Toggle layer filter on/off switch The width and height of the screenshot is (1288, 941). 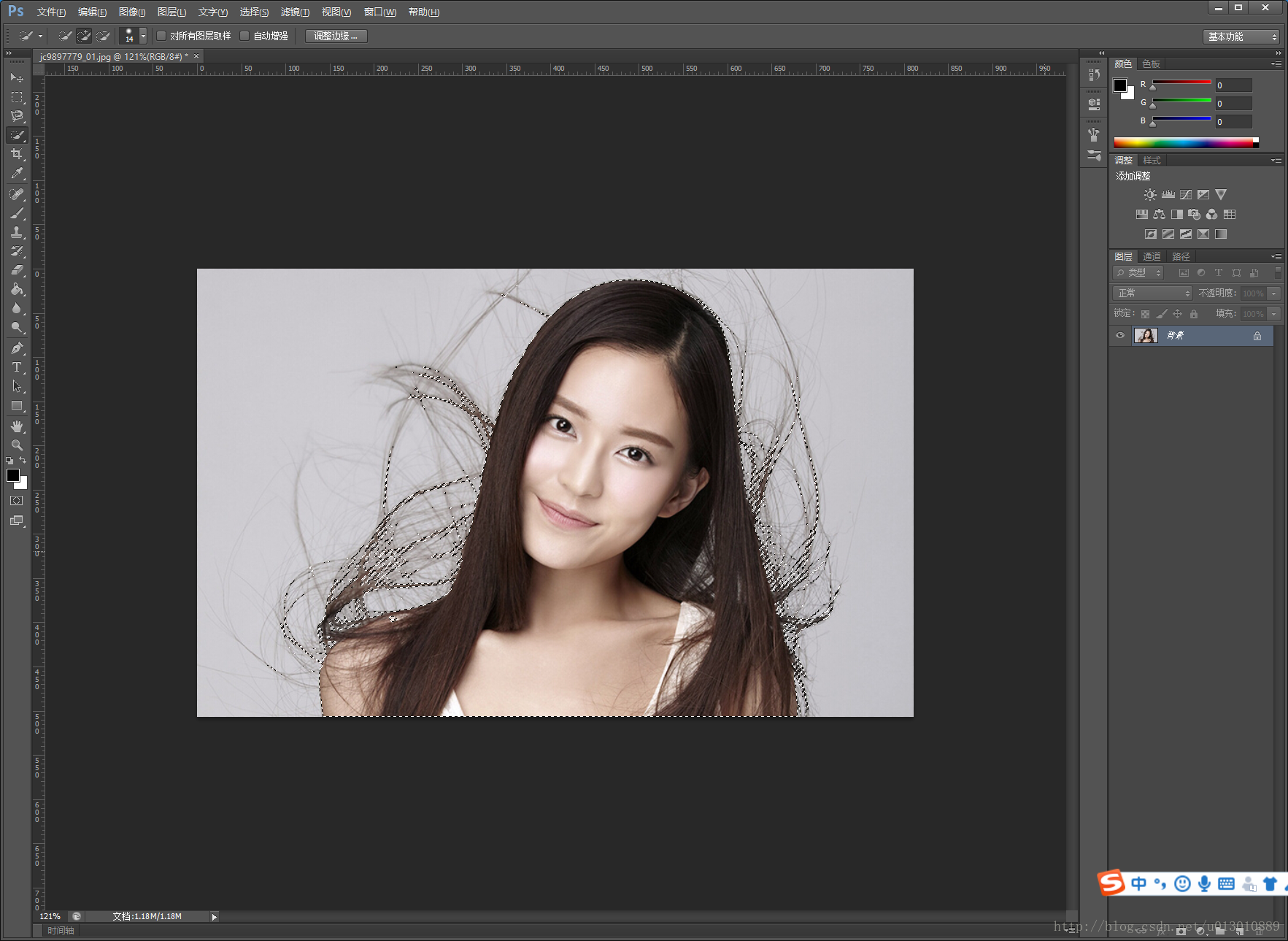point(1278,272)
